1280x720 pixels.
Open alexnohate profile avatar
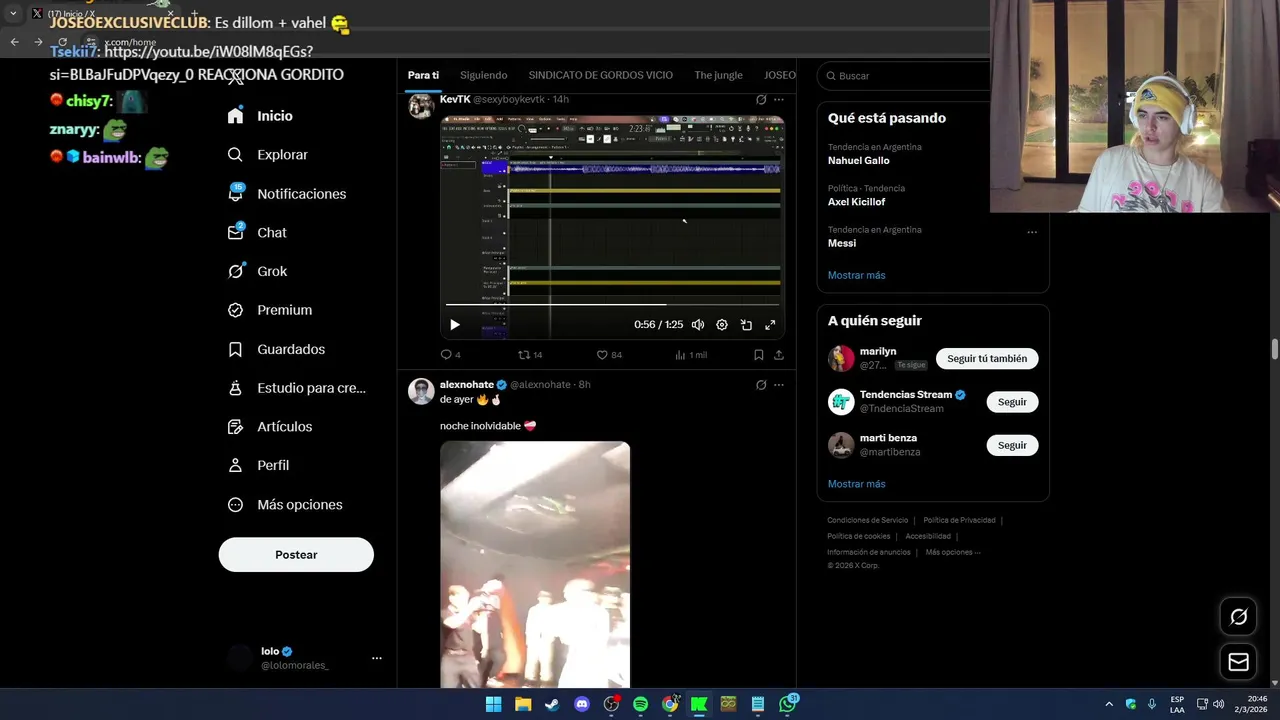[x=421, y=391]
